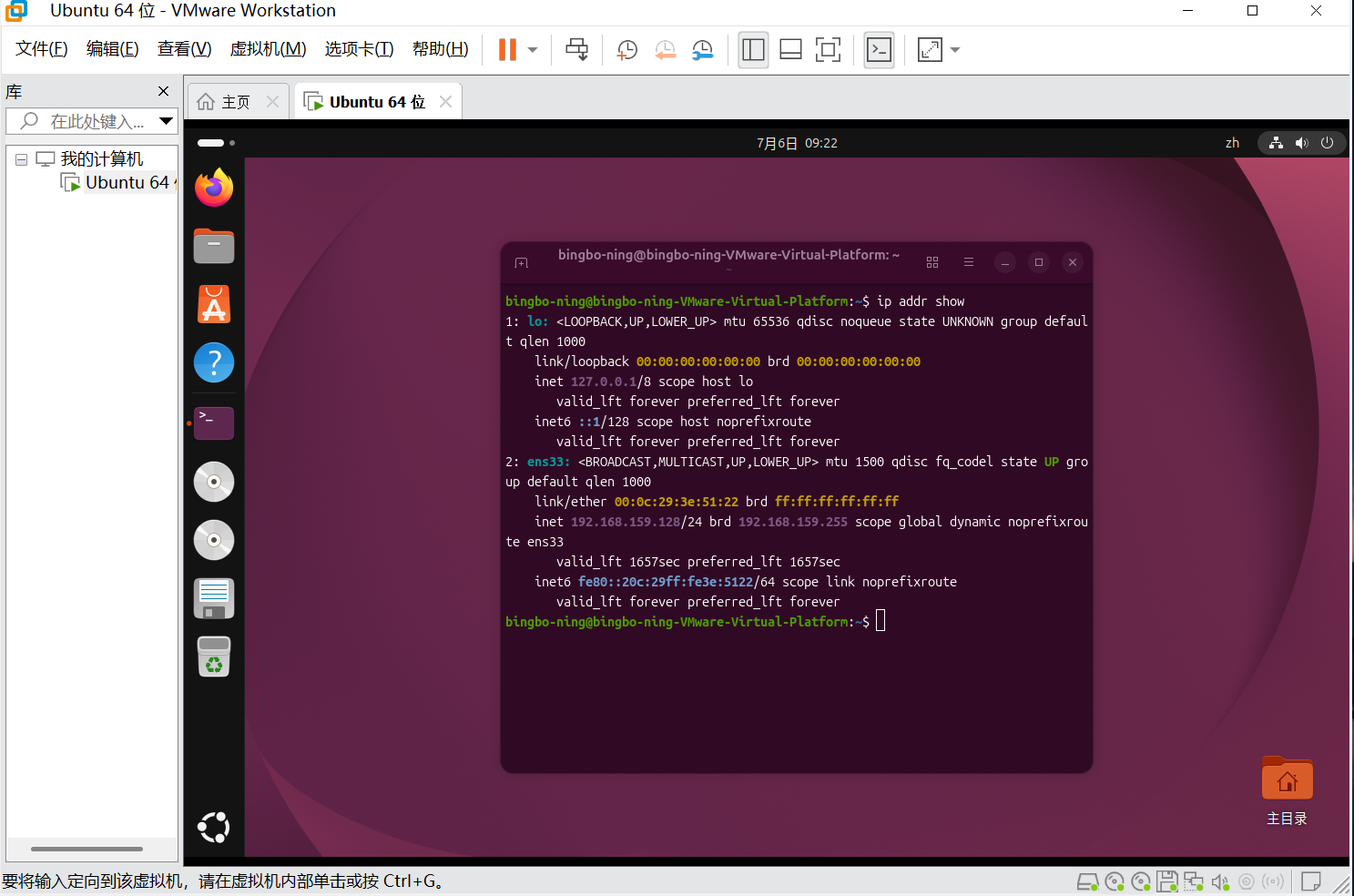Click the stretch guest display icon
The image size is (1354, 896).
click(x=930, y=49)
